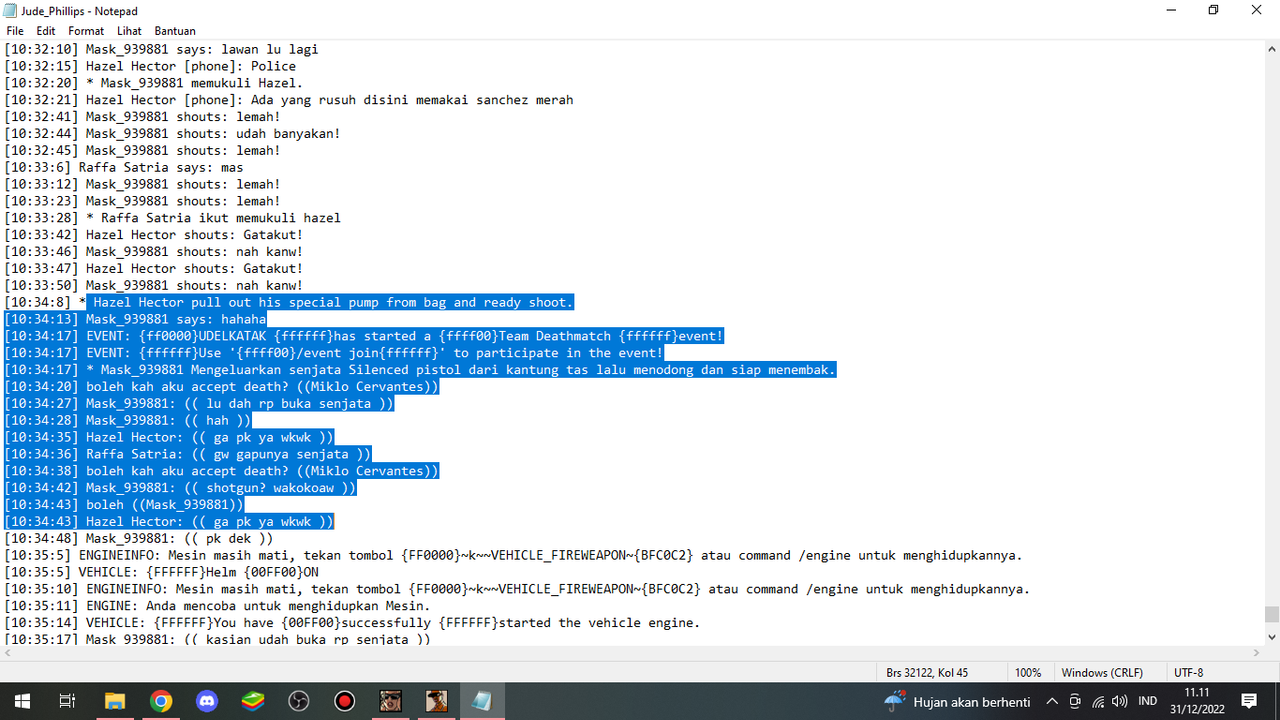Open Windows Start menu
Image resolution: width=1280 pixels, height=720 pixels.
point(22,701)
